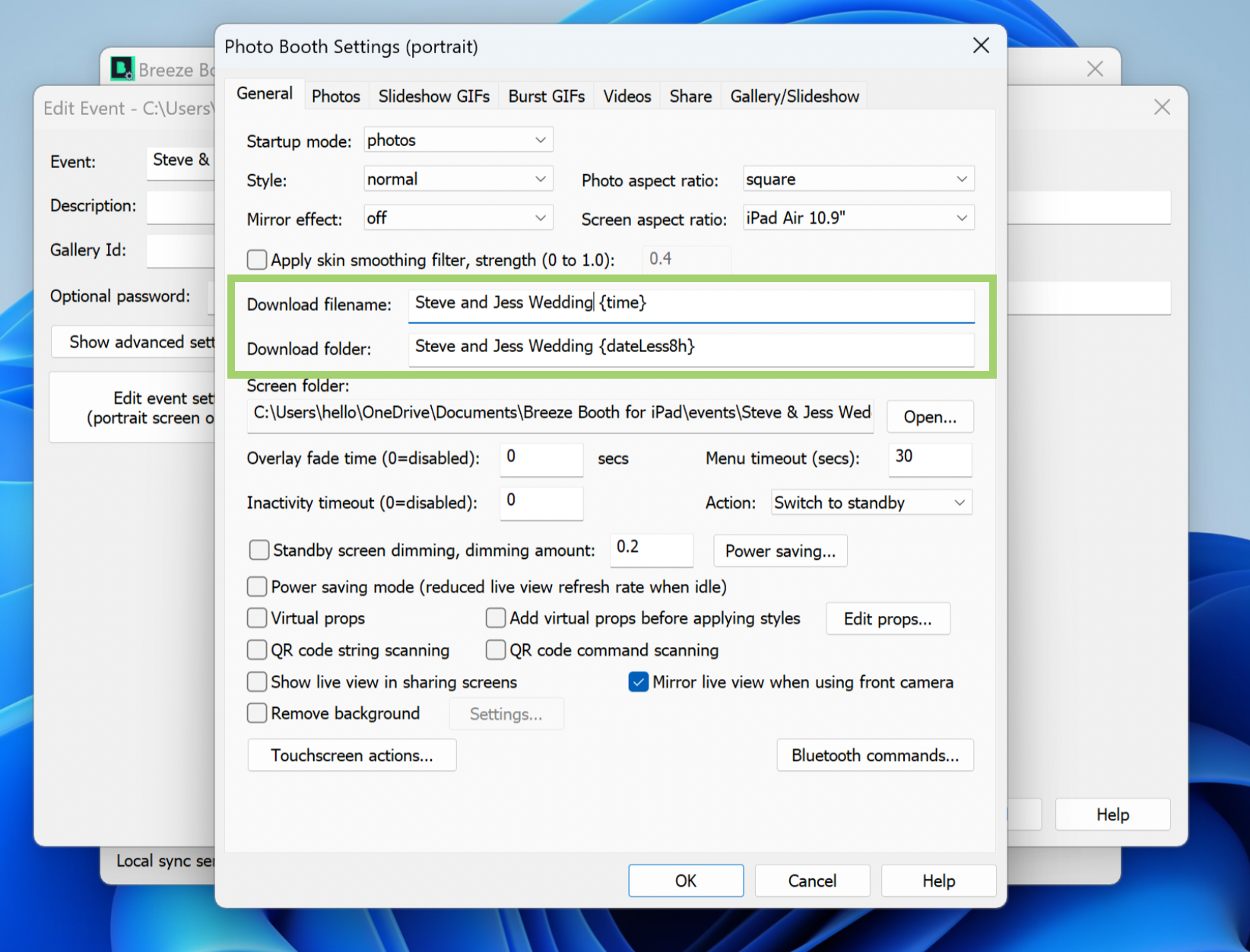Image resolution: width=1250 pixels, height=952 pixels.
Task: Click the Breeze Booth app logo icon
Action: click(122, 68)
